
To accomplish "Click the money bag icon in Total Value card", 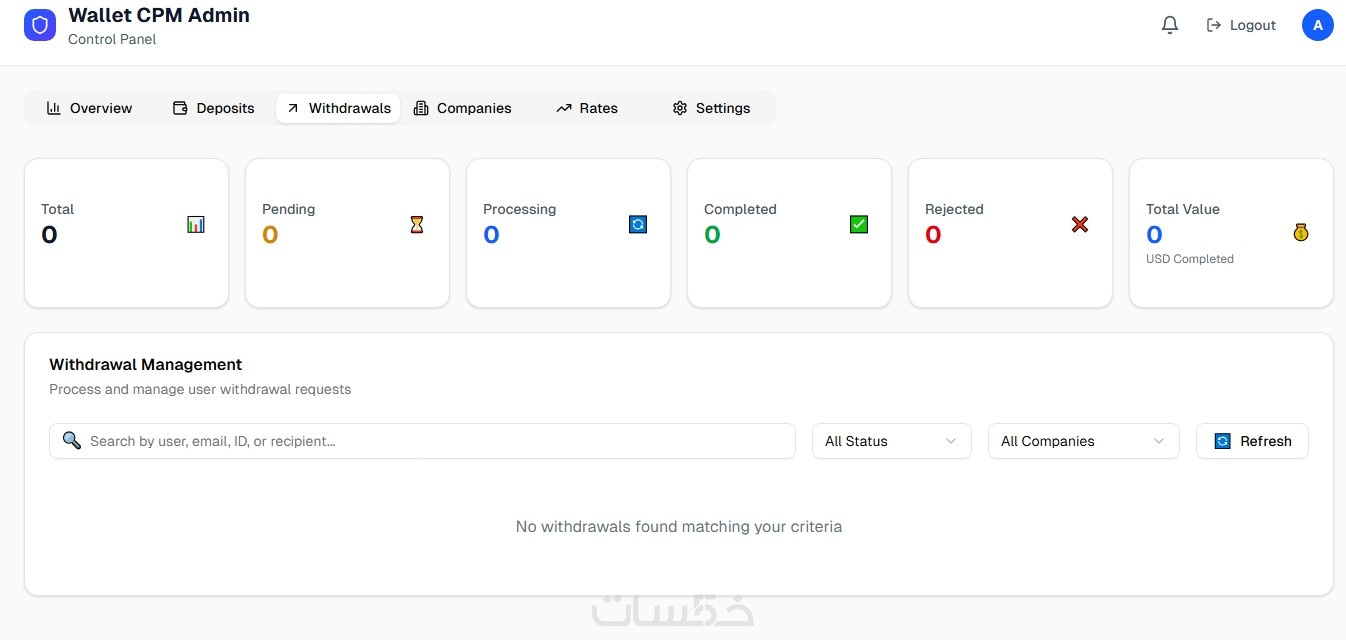I will [x=1301, y=233].
